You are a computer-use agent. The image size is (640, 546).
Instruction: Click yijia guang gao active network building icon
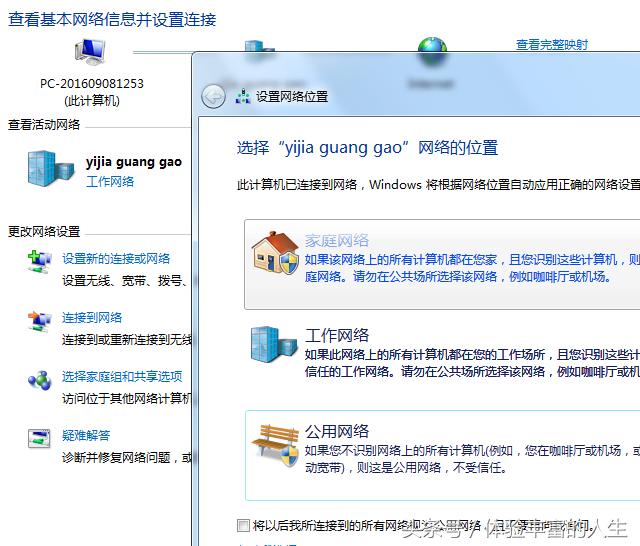click(x=51, y=169)
